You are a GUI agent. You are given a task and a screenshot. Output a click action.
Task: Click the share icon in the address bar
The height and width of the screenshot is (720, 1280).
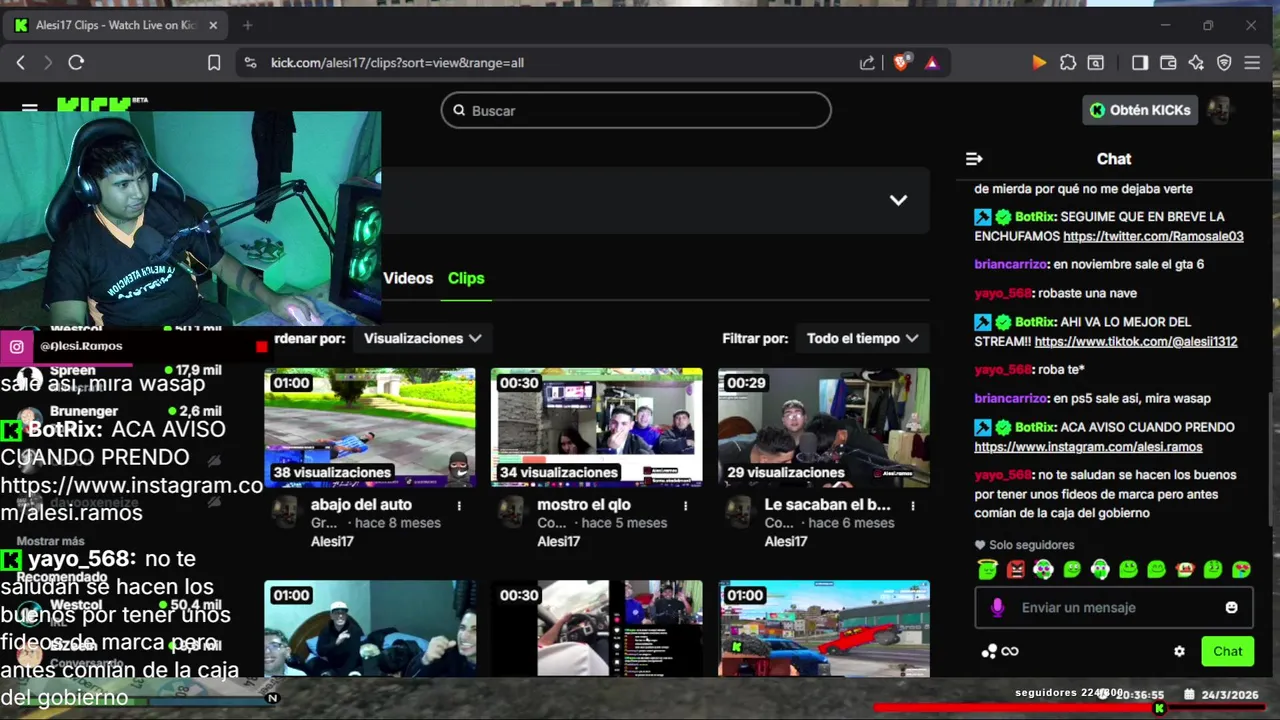tap(867, 63)
